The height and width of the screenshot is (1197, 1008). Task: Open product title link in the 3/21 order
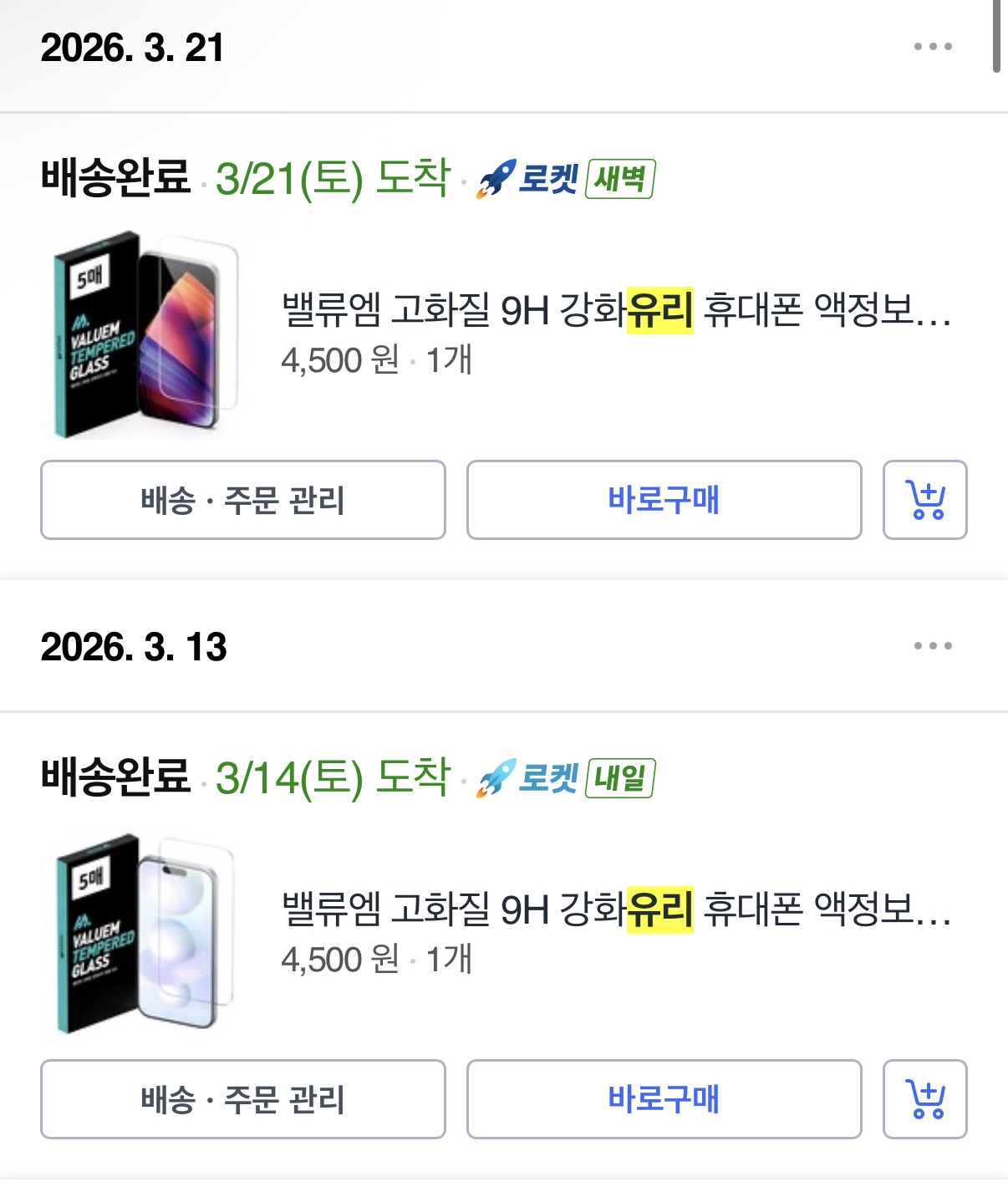616,310
